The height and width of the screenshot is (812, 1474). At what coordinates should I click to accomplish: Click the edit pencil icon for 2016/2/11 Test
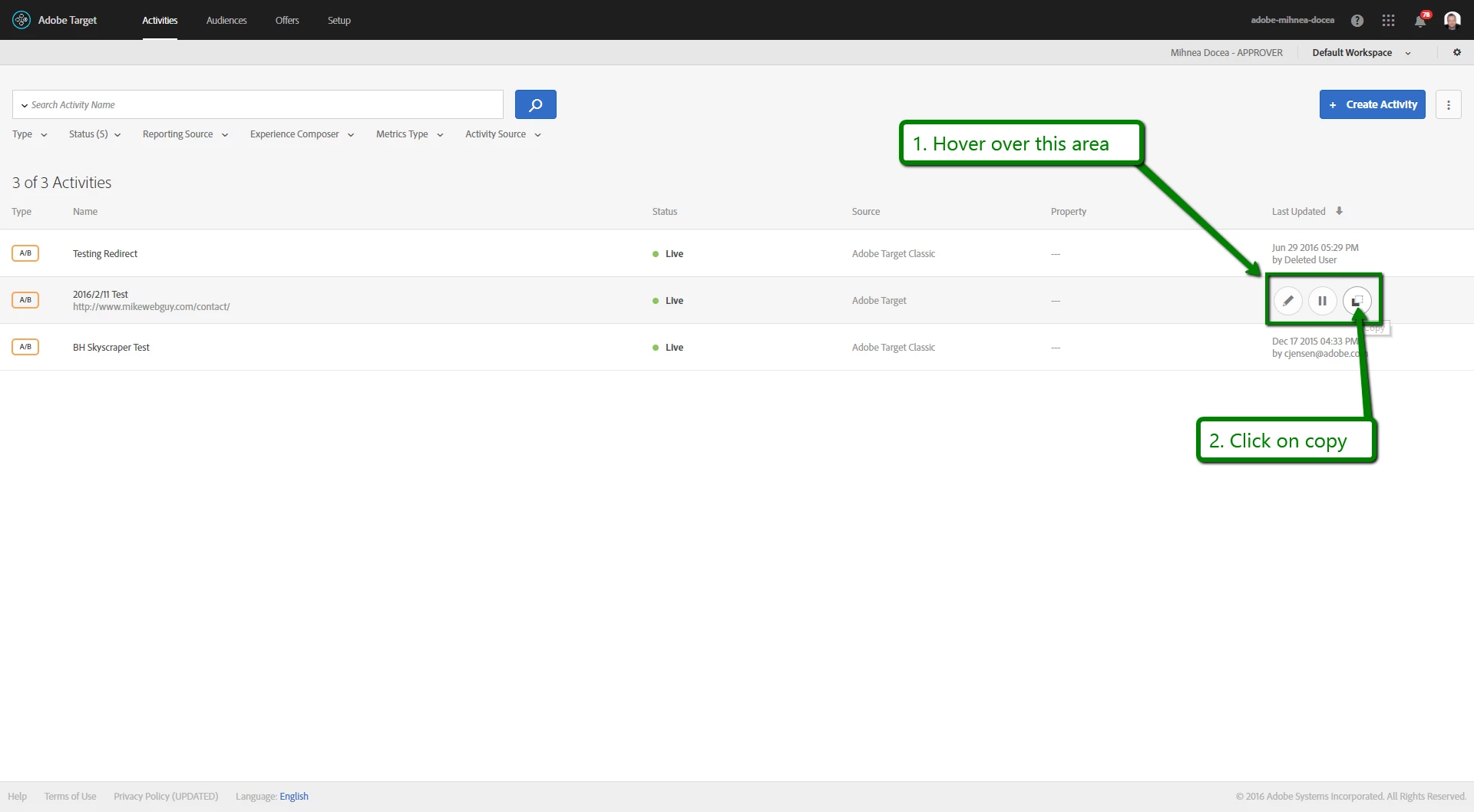[1288, 301]
